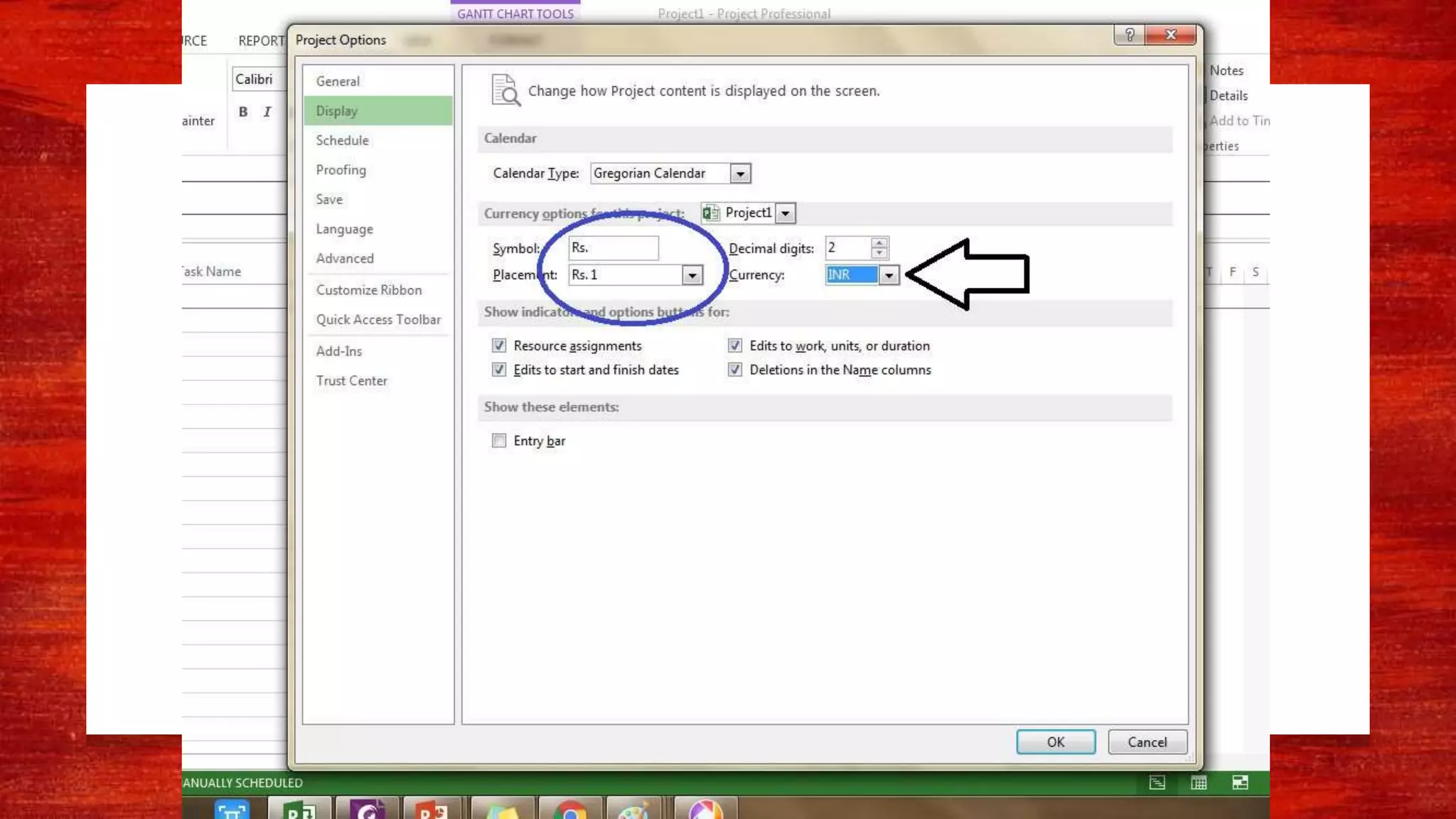Expand the currency Placement dropdown

click(692, 275)
